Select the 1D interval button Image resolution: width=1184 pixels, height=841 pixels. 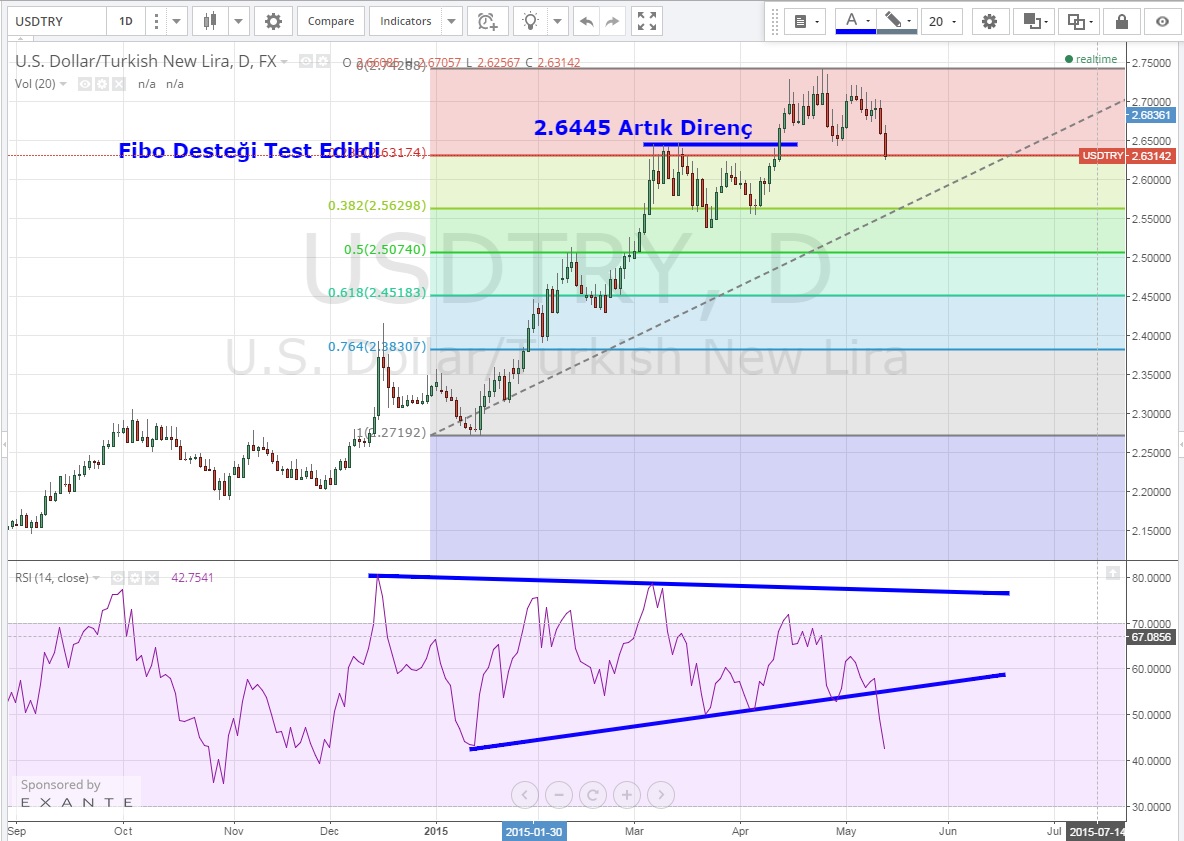[x=125, y=21]
